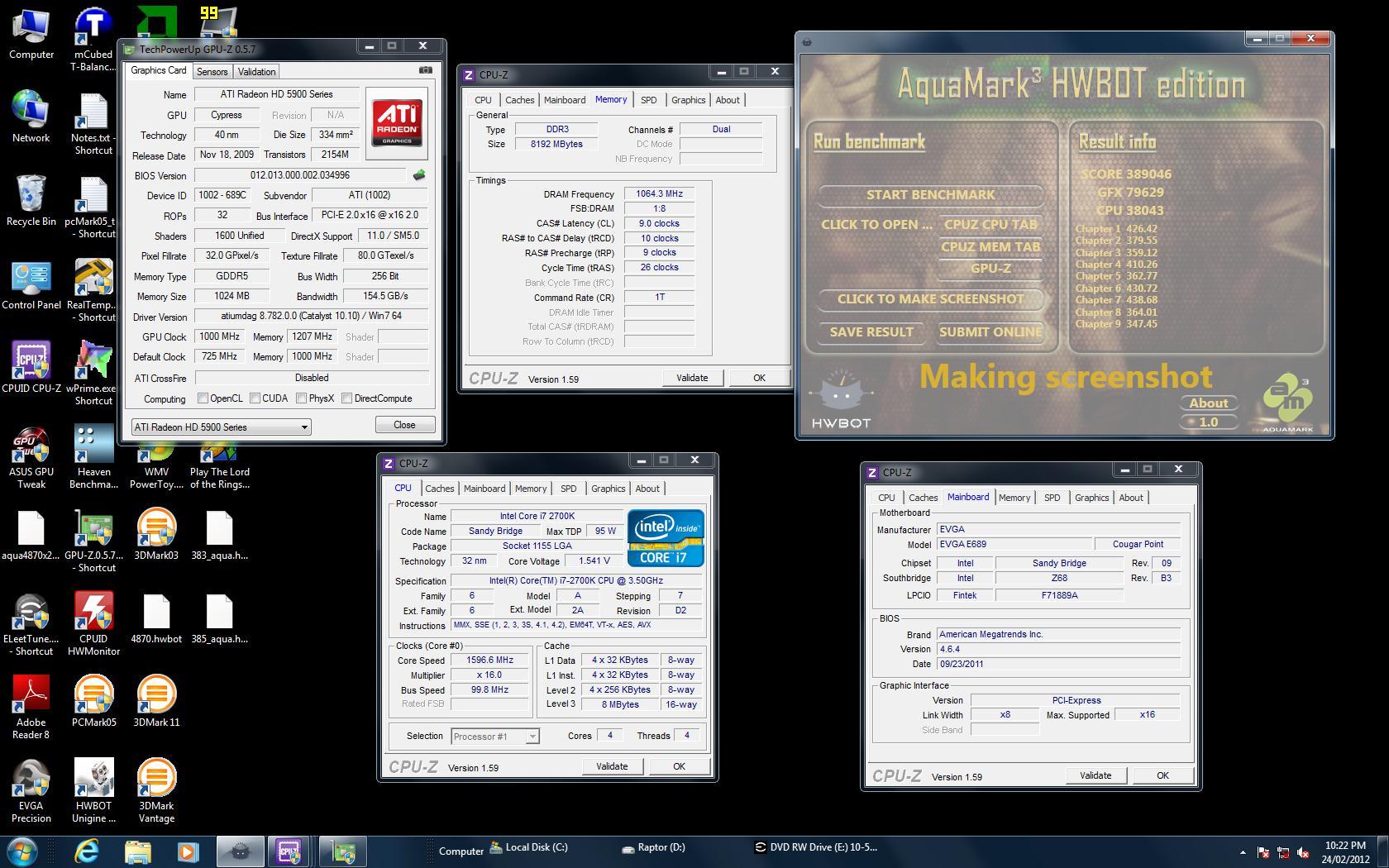Toggle DirectCompute checkbox in GPU-Z
The height and width of the screenshot is (868, 1389).
(347, 398)
